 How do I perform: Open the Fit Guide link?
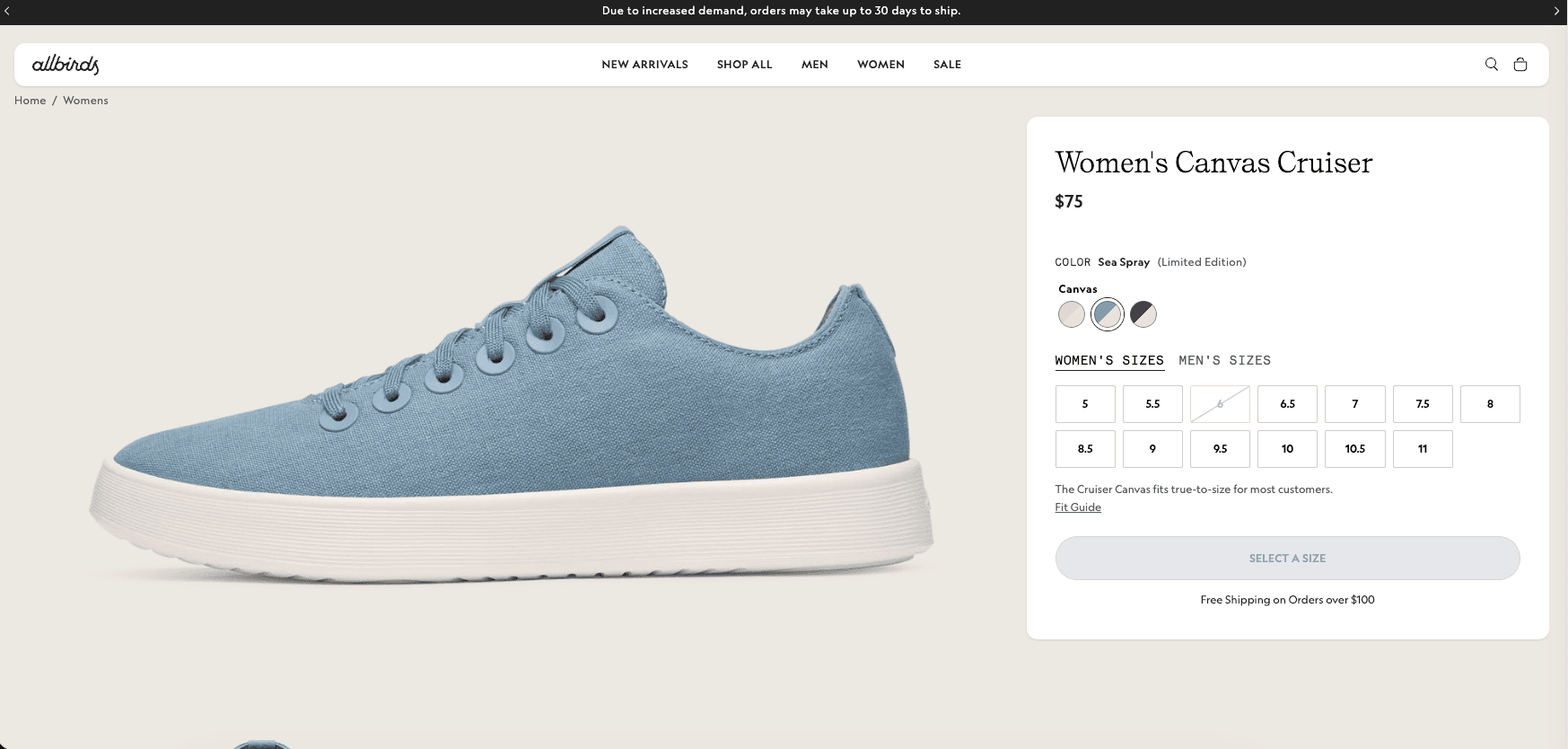tap(1078, 507)
